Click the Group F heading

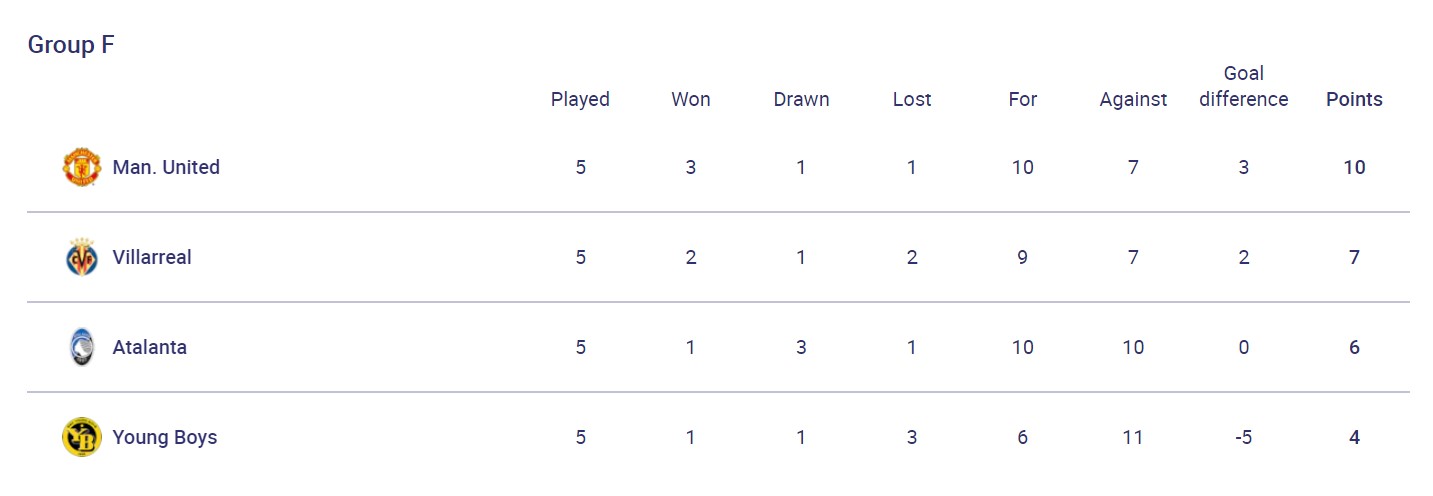tap(71, 45)
